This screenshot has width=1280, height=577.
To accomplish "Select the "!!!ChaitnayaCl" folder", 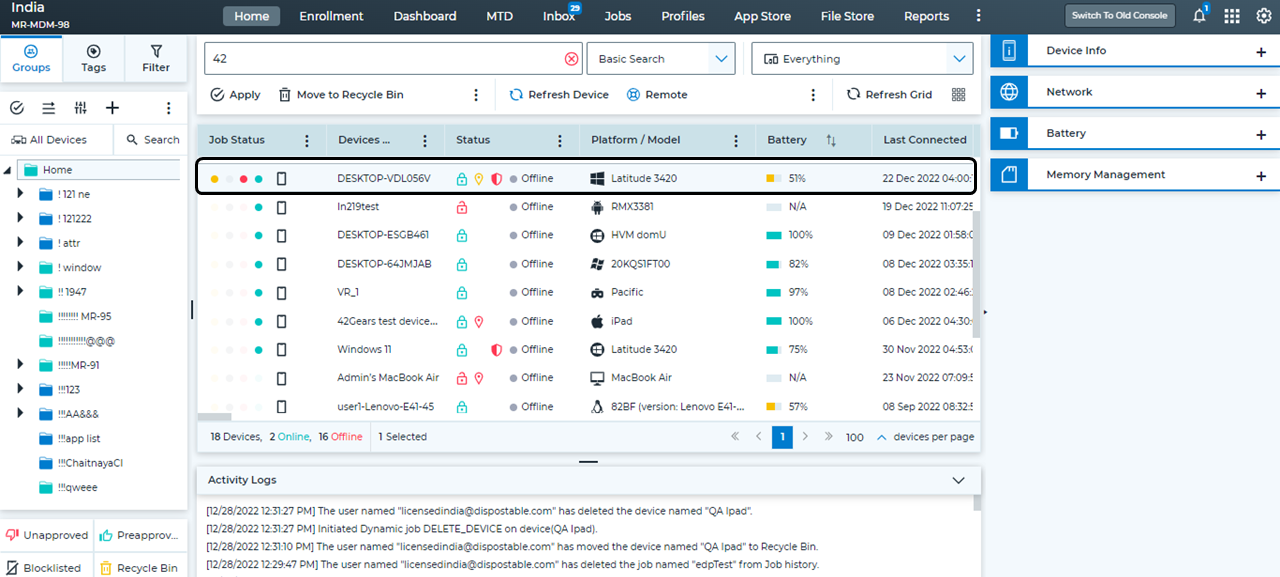I will [80, 463].
